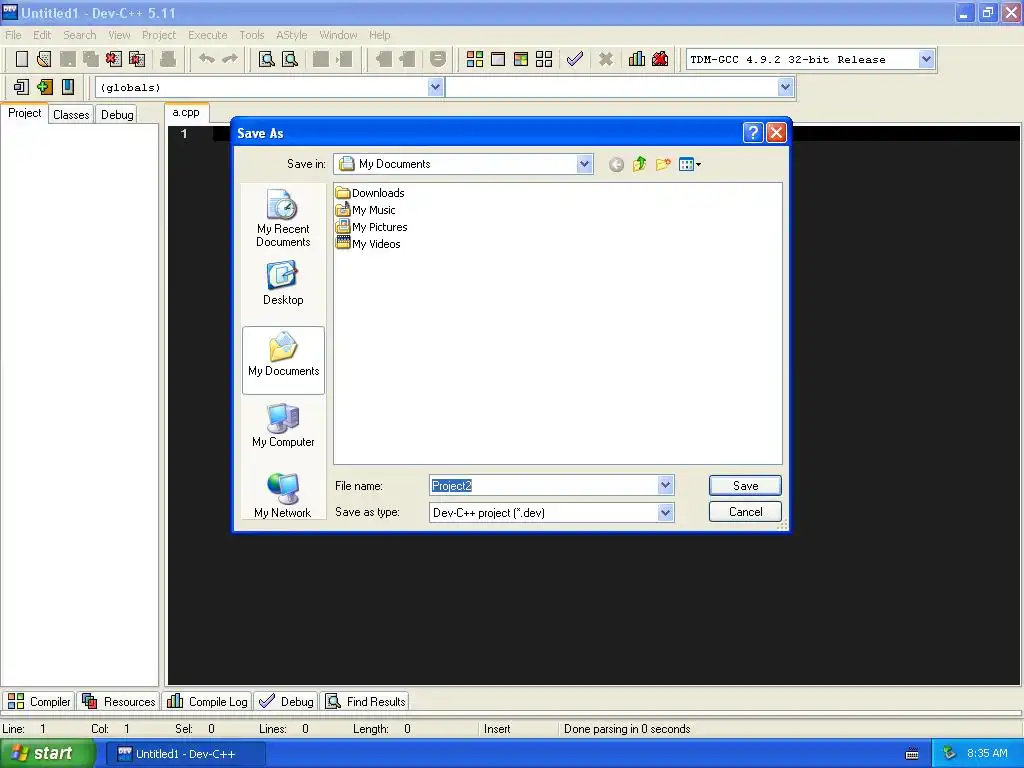Select the My Pictures folder
The width and height of the screenshot is (1024, 768).
371,227
